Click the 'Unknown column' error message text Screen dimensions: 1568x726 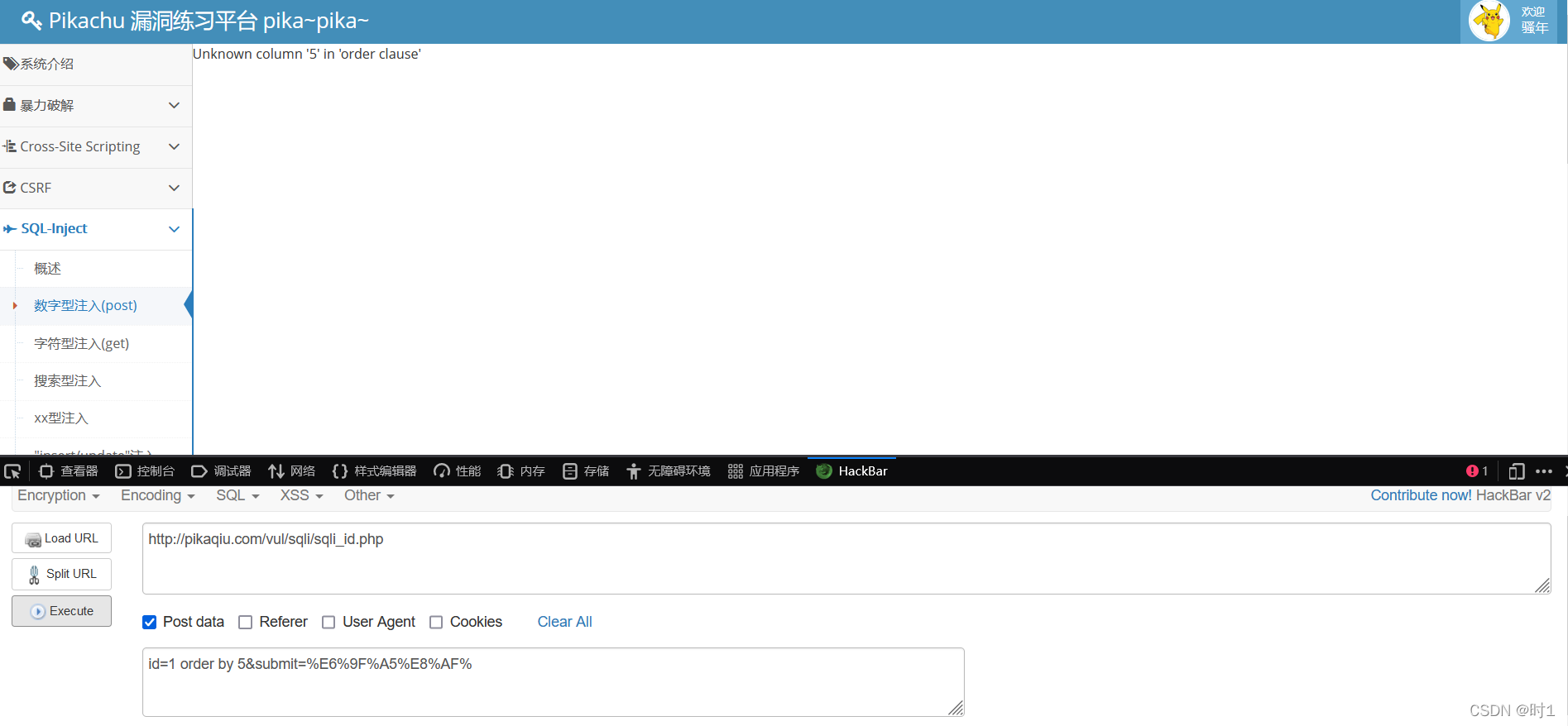307,54
